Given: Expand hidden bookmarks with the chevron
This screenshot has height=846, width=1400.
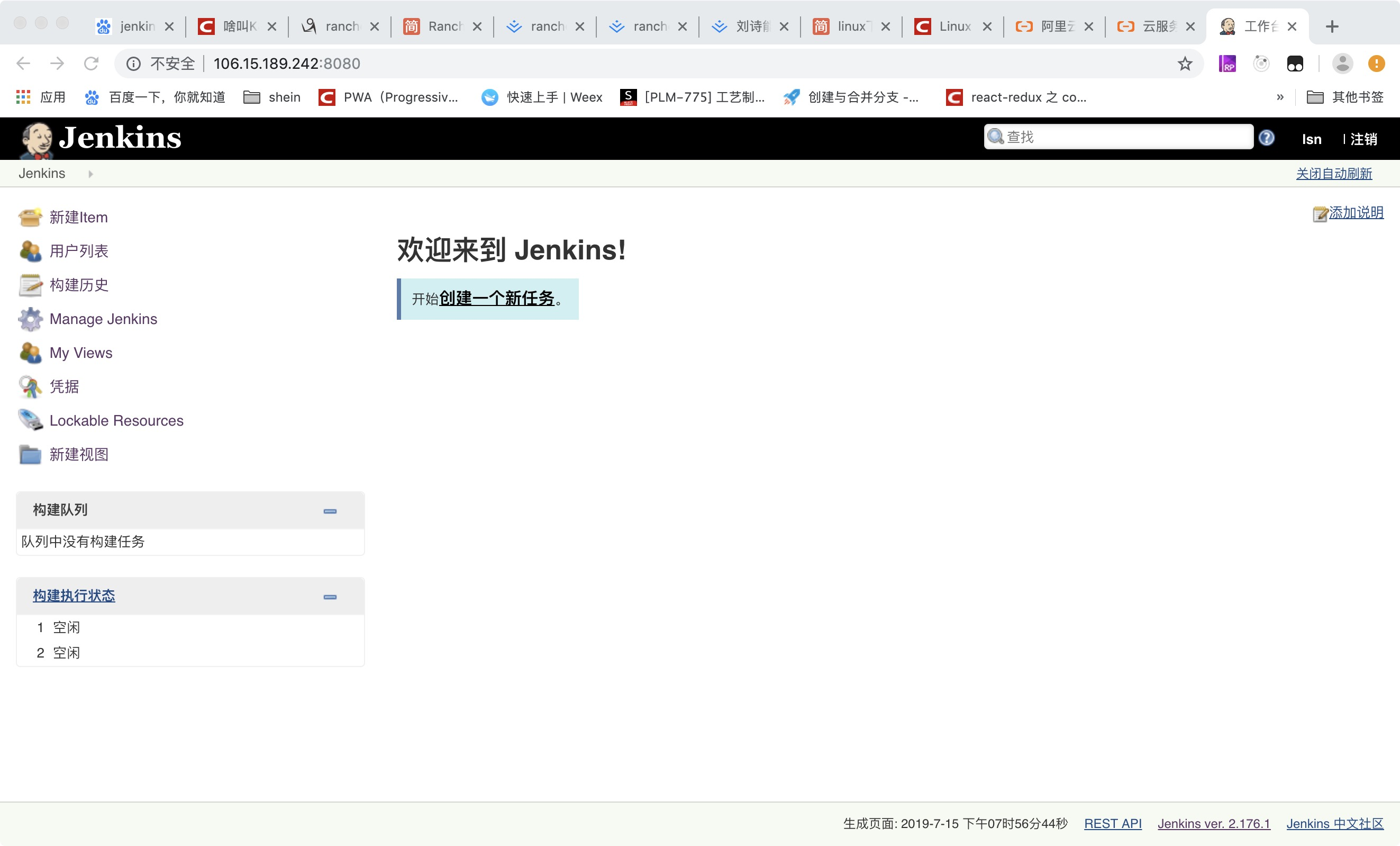Looking at the screenshot, I should coord(1279,97).
